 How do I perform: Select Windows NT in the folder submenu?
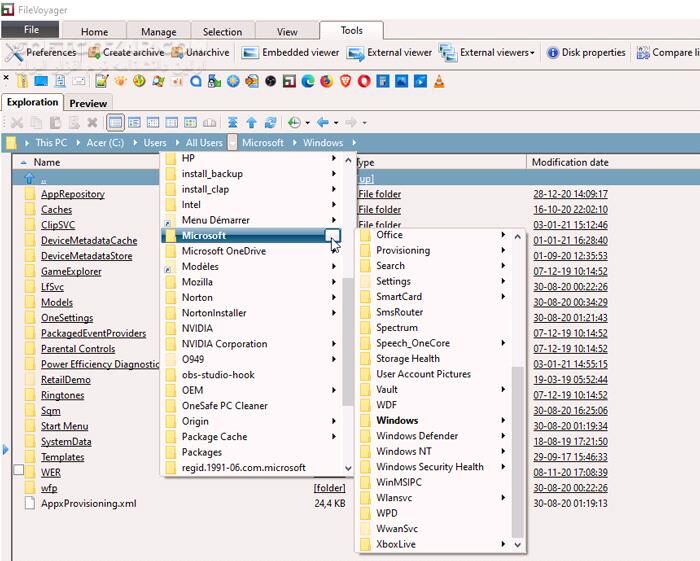(x=403, y=451)
